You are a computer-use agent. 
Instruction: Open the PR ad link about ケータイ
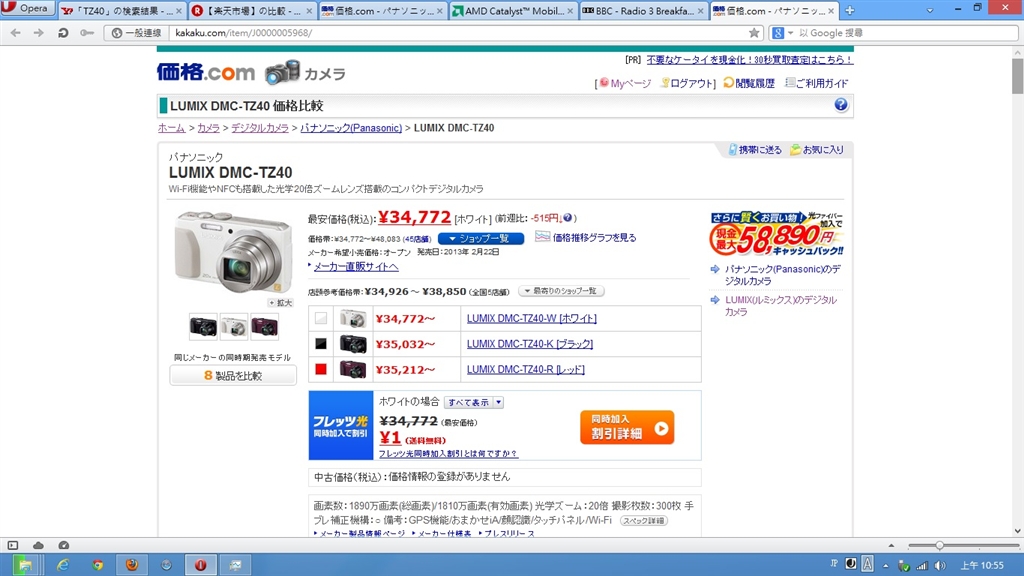750,59
